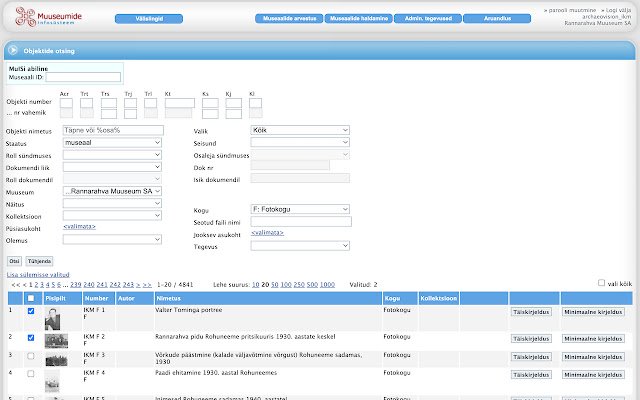Click the parooli muutmine link

570,10
